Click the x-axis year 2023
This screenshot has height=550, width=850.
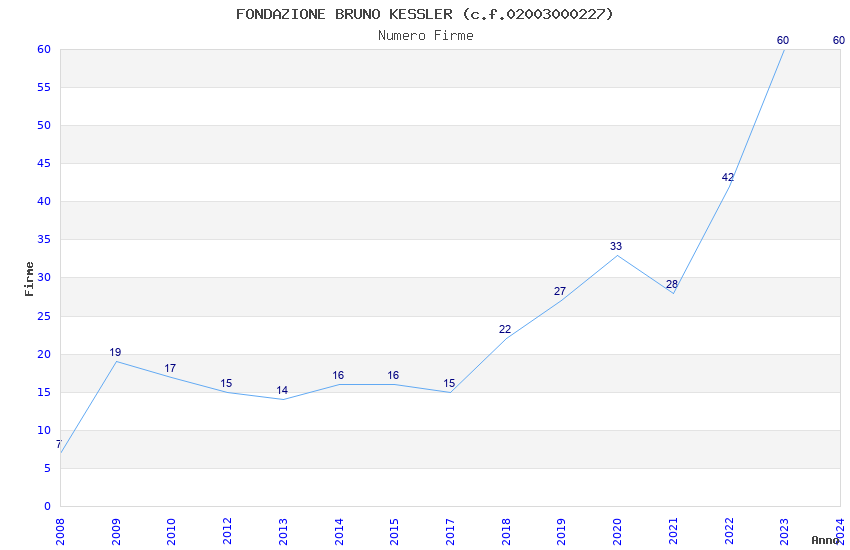pos(784,531)
